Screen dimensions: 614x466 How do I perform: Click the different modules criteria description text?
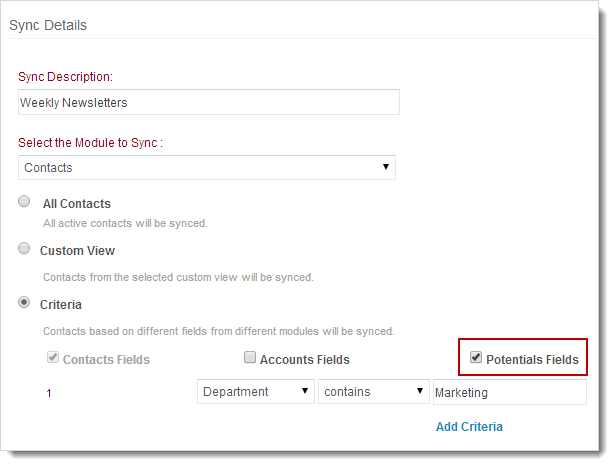point(218,330)
